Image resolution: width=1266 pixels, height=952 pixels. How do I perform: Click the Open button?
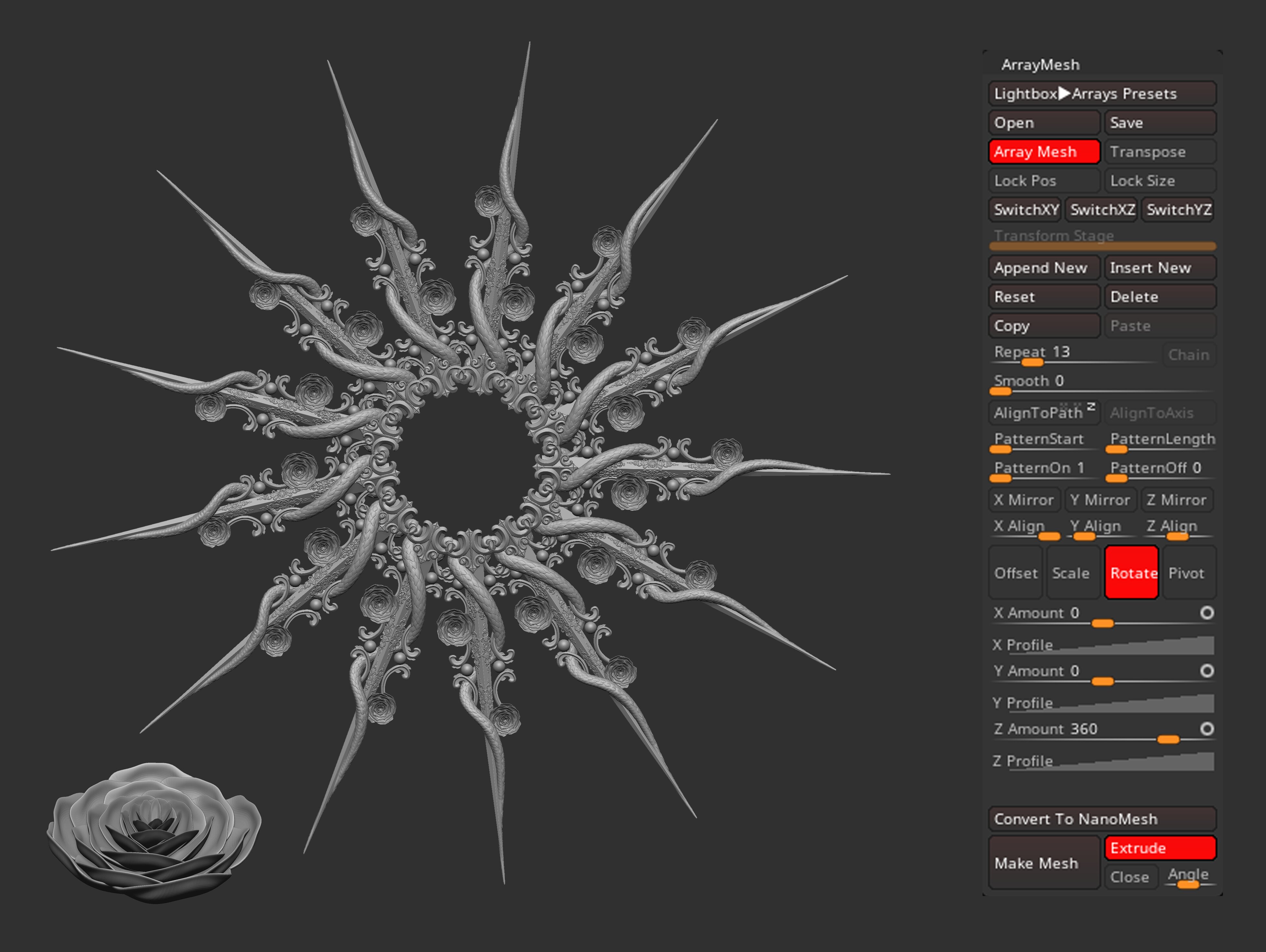tap(1044, 123)
